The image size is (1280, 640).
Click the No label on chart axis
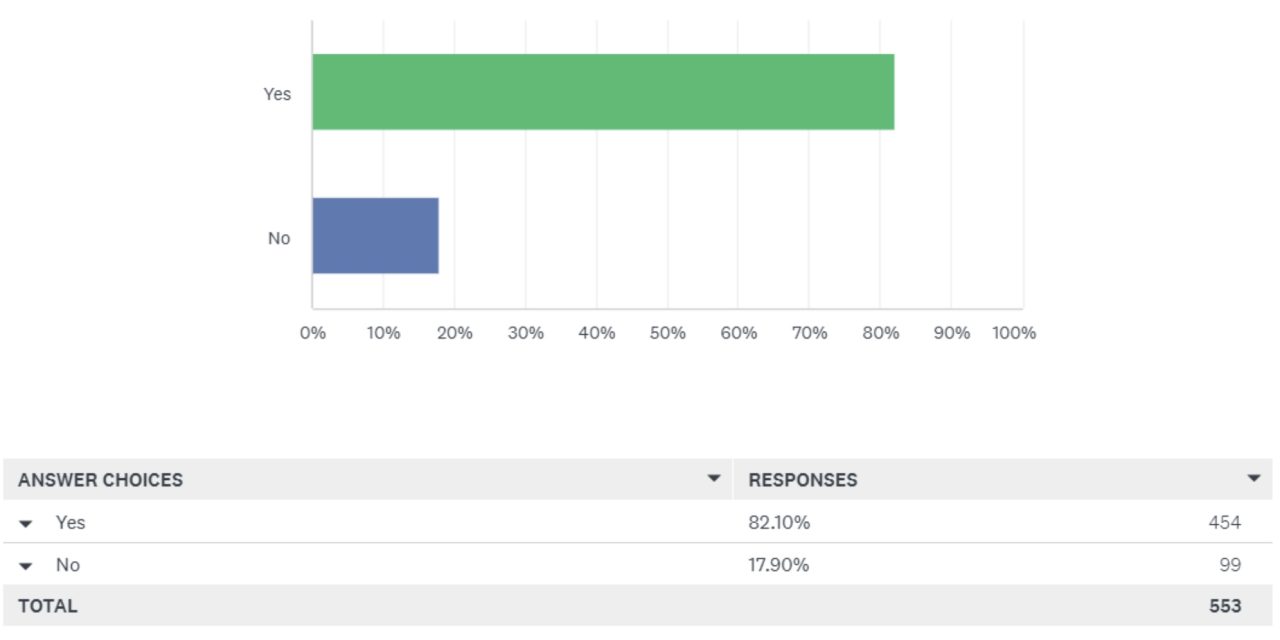click(279, 238)
